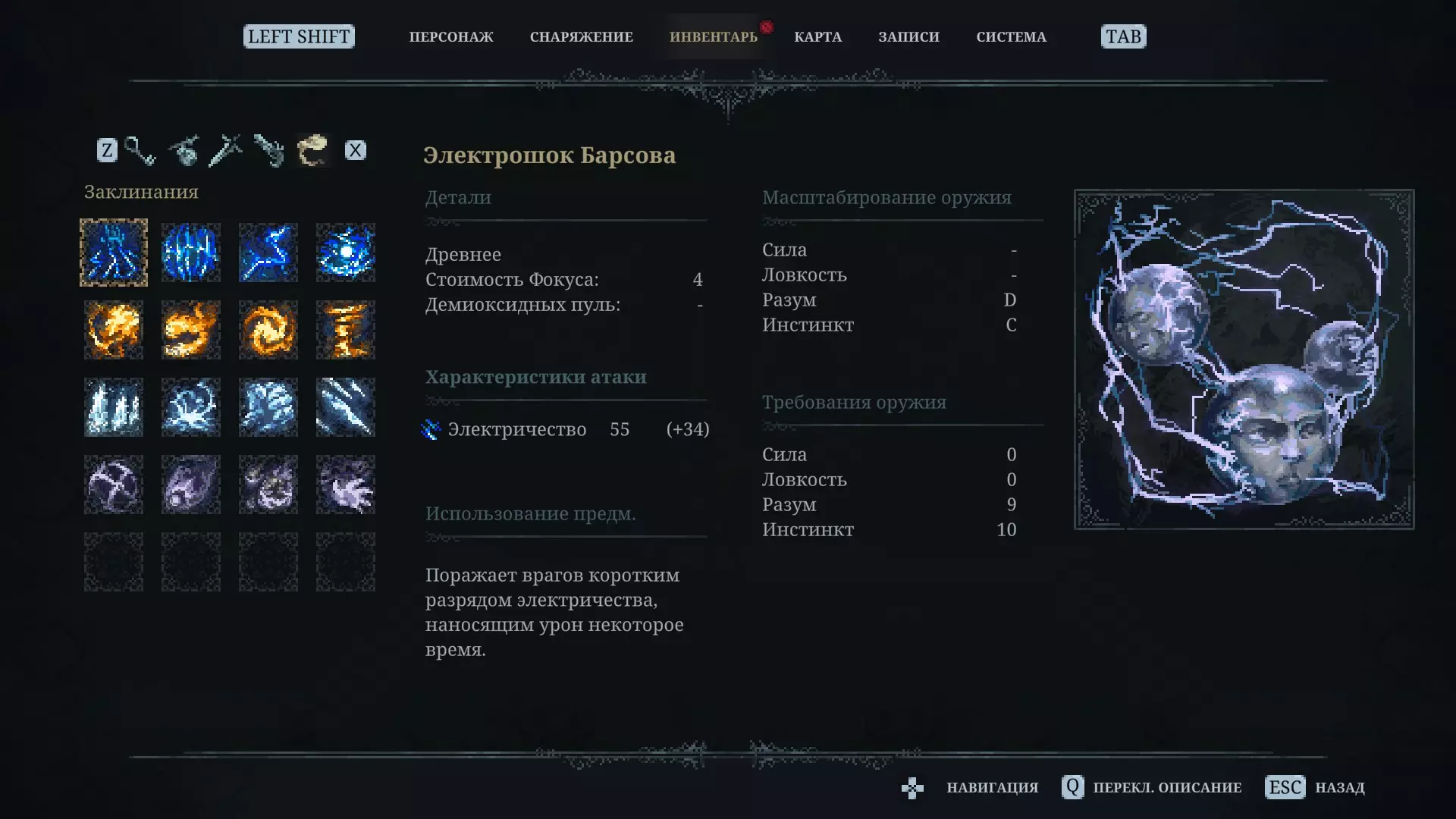The height and width of the screenshot is (819, 1456).
Task: Toggle description with the Q button
Action: point(1072,787)
